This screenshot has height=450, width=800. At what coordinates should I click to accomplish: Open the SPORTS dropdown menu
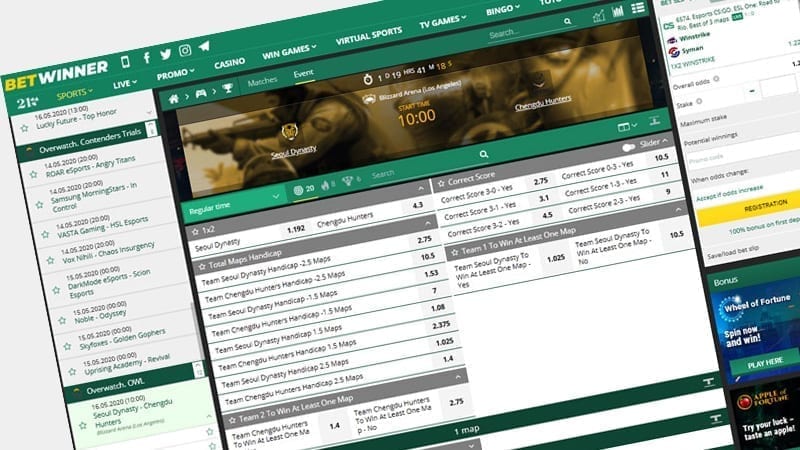(74, 94)
